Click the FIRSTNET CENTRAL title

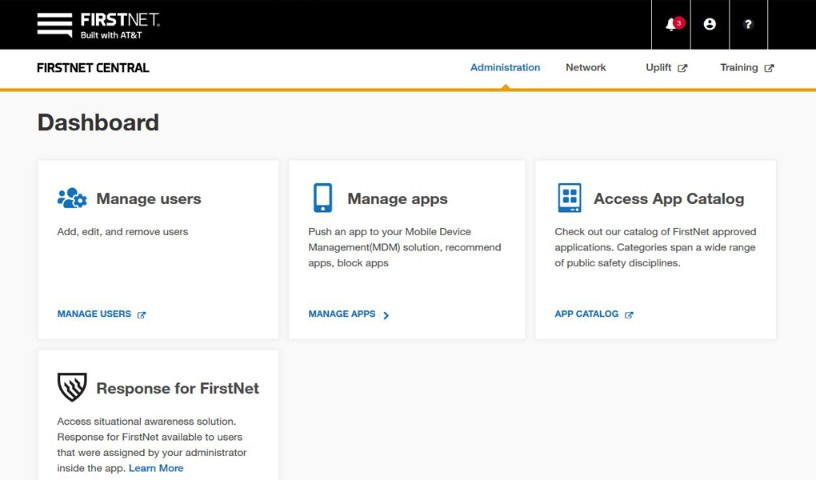point(93,68)
